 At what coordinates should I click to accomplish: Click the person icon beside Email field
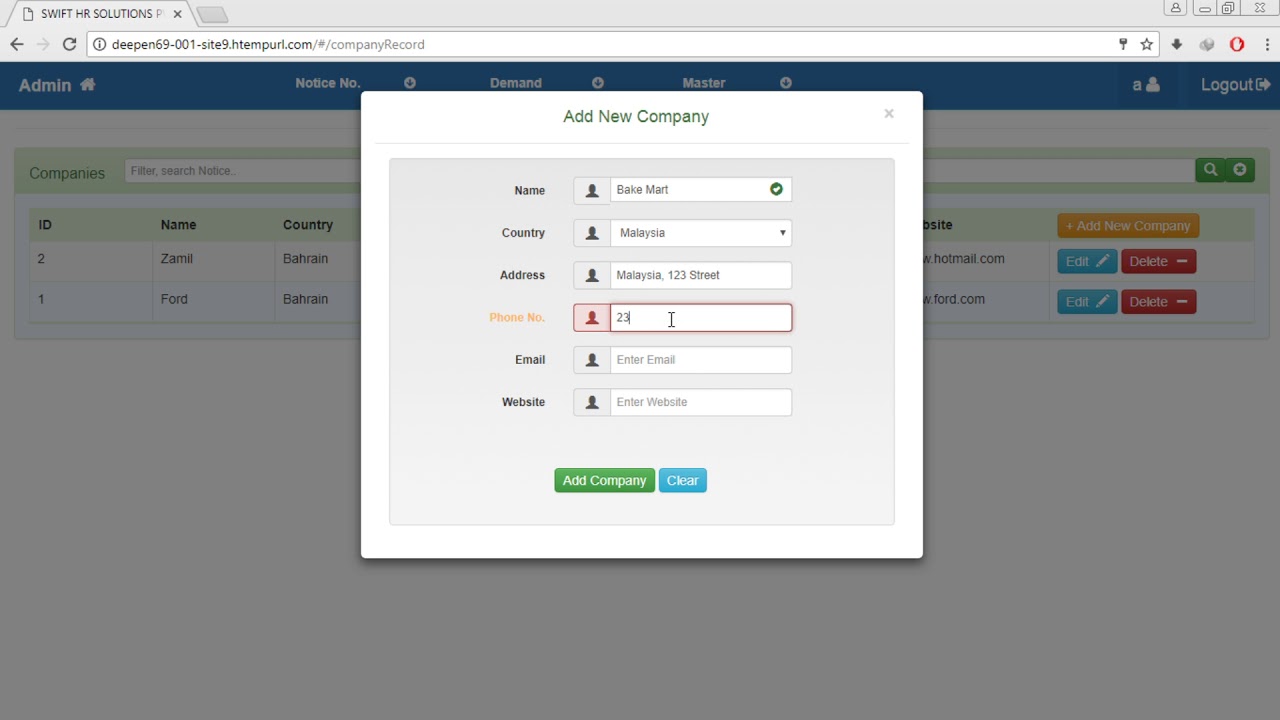pos(592,360)
